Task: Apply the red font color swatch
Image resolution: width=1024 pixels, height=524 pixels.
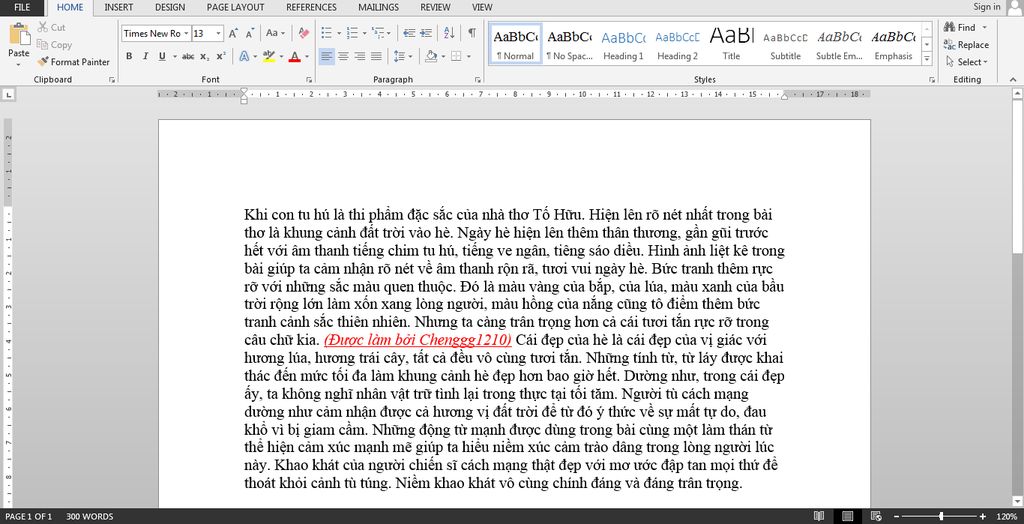Action: pyautogui.click(x=295, y=56)
